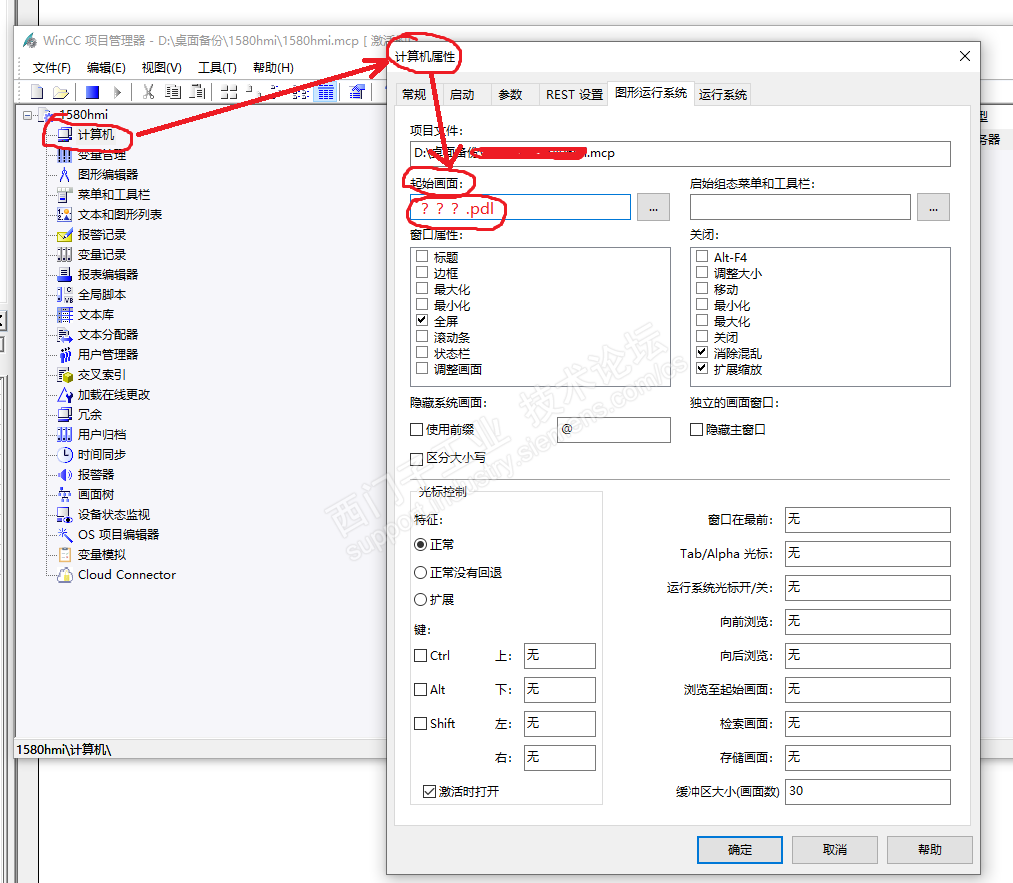1013x883 pixels.
Task: Check the Ctrl key checkbox
Action: 421,656
